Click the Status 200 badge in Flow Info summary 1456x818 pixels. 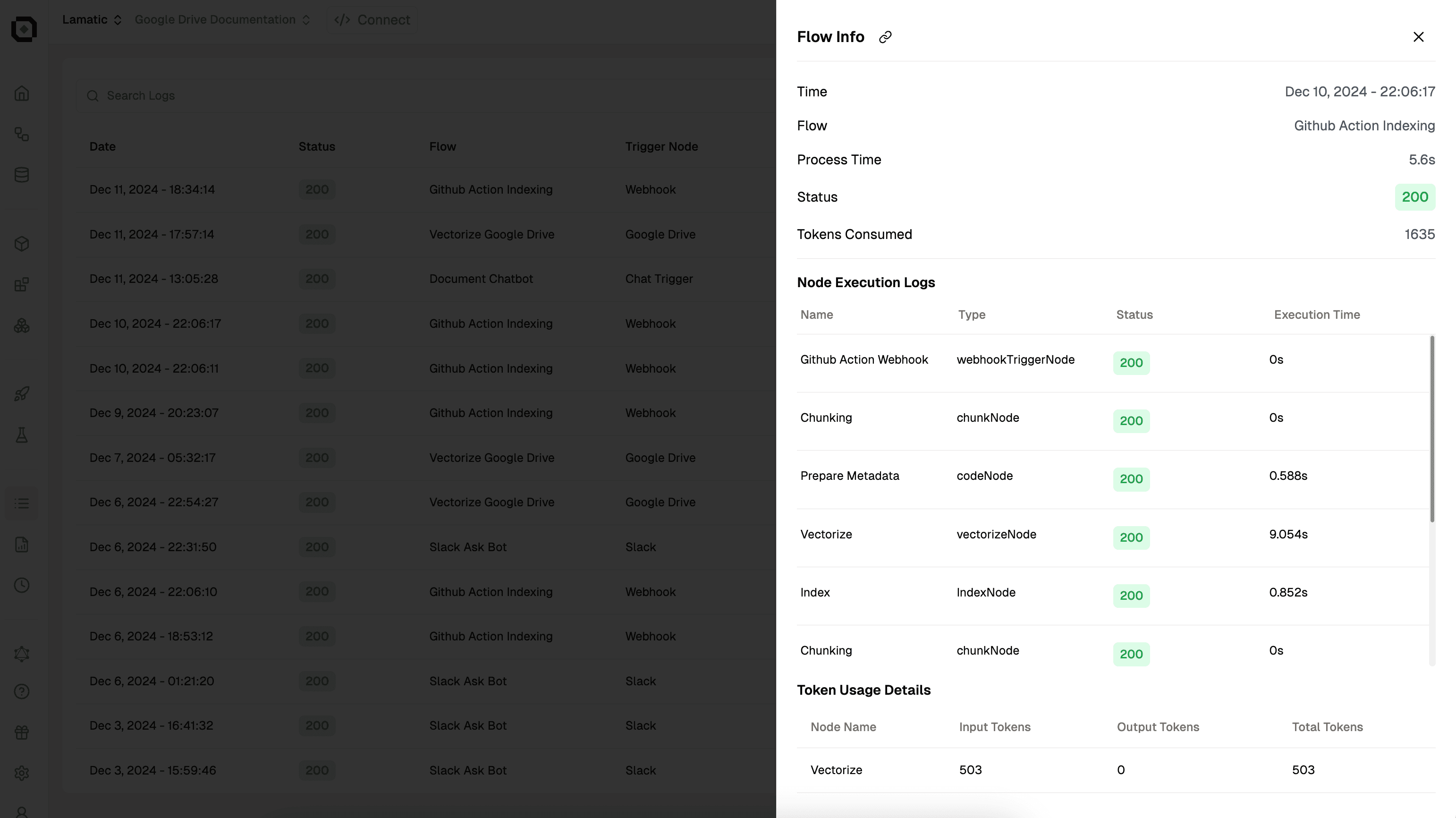1415,197
